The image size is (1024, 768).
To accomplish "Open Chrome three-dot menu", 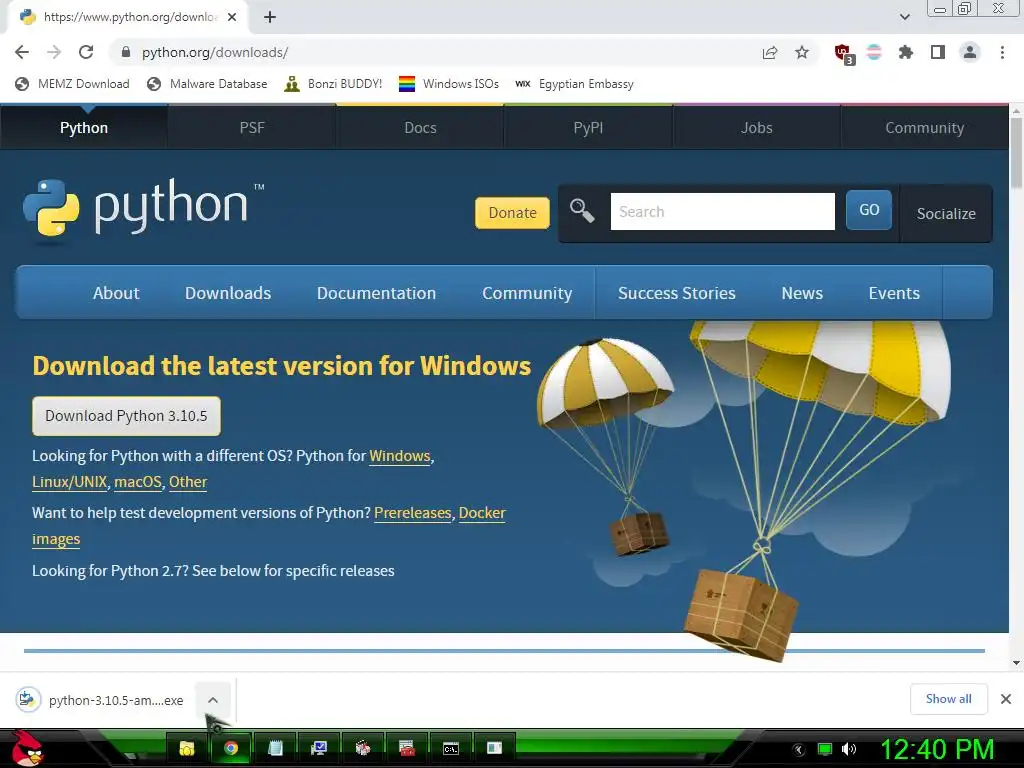I will point(1002,52).
